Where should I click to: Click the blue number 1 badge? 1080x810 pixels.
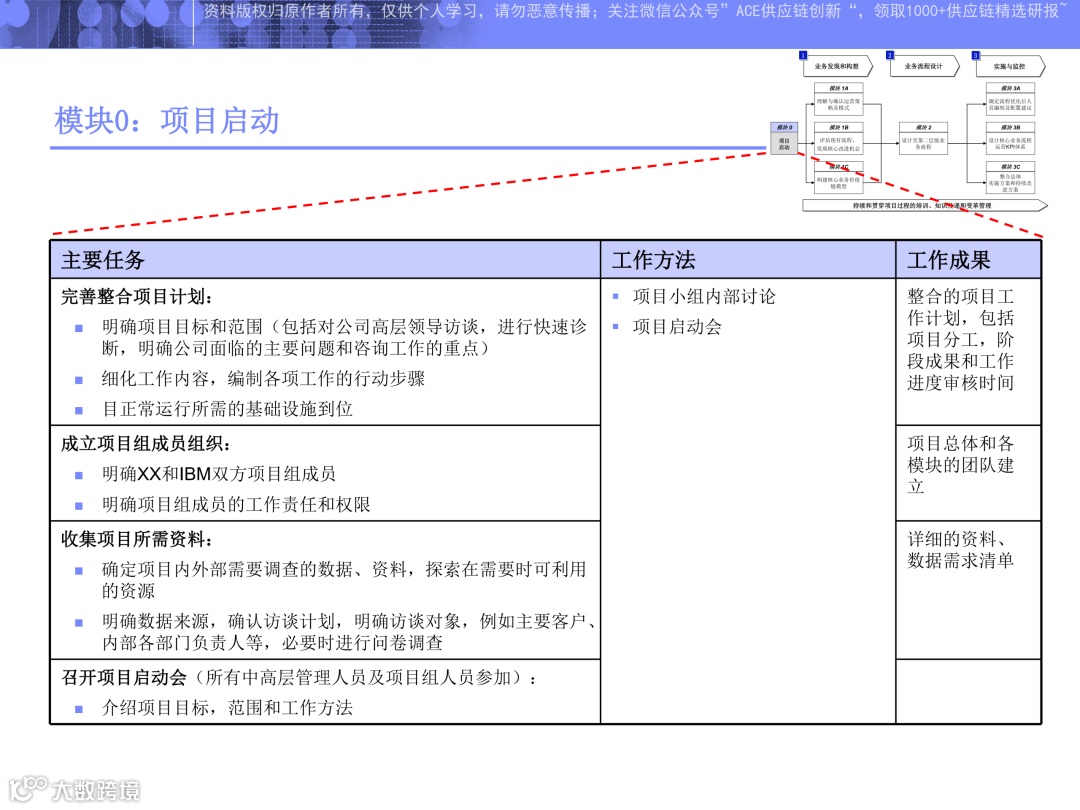(802, 54)
